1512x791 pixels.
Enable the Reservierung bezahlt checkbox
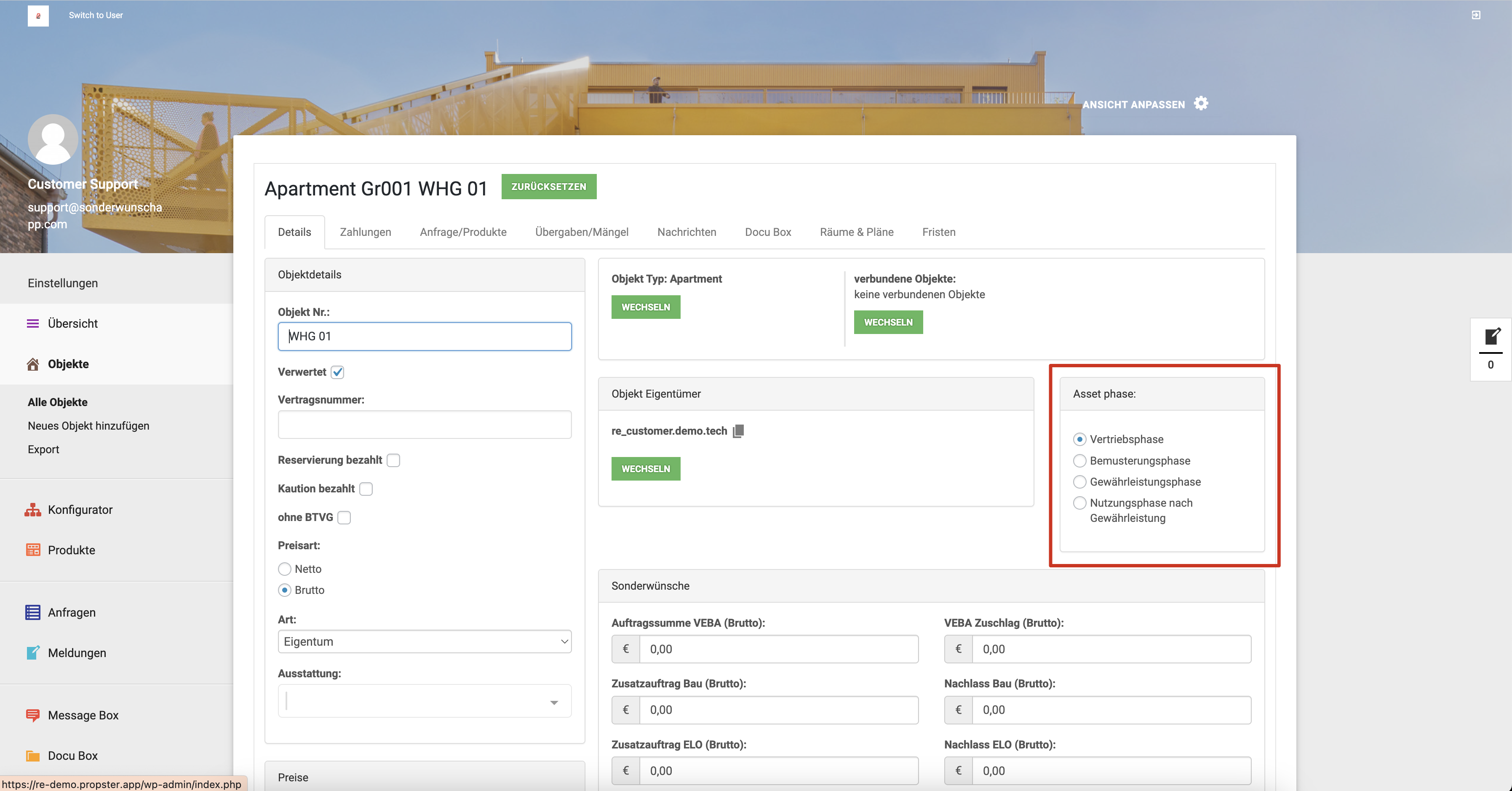(393, 460)
